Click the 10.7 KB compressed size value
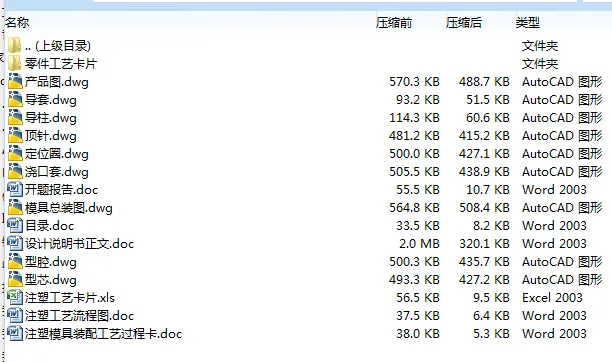Image resolution: width=612 pixels, height=362 pixels. click(x=487, y=189)
